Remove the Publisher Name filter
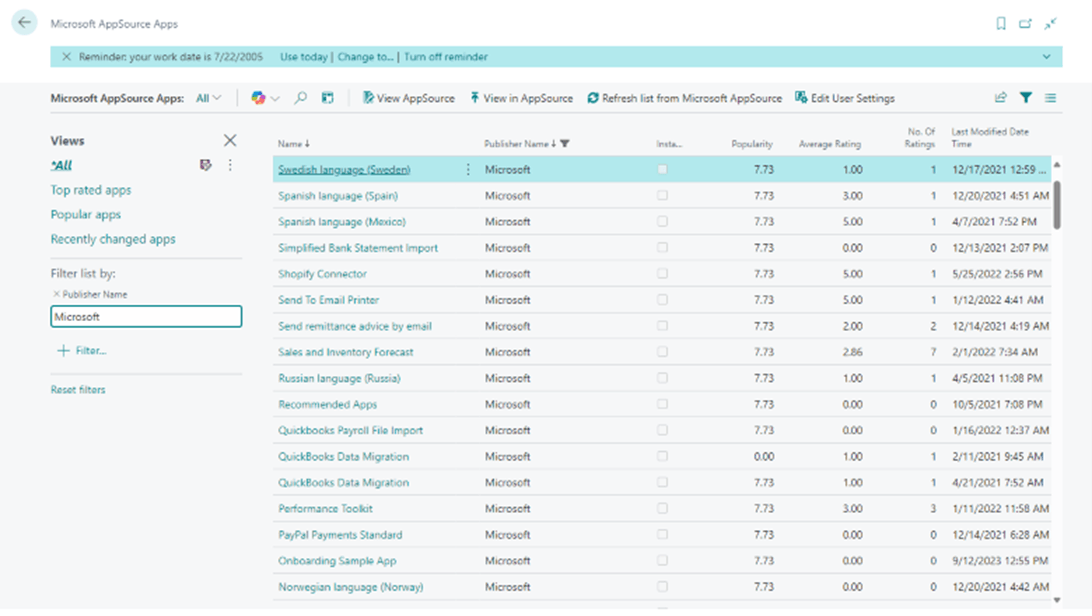The image size is (1092, 616). (x=56, y=294)
